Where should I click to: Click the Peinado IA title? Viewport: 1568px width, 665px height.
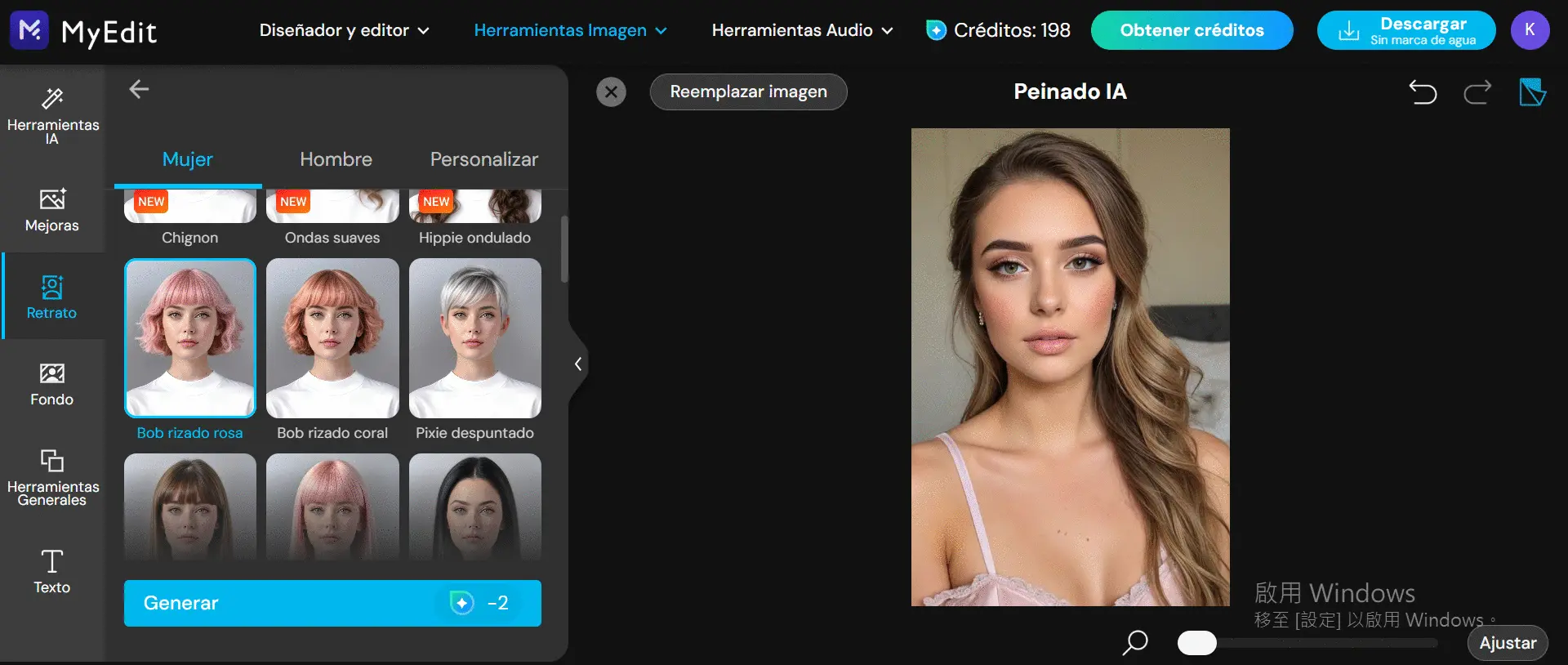[1070, 91]
